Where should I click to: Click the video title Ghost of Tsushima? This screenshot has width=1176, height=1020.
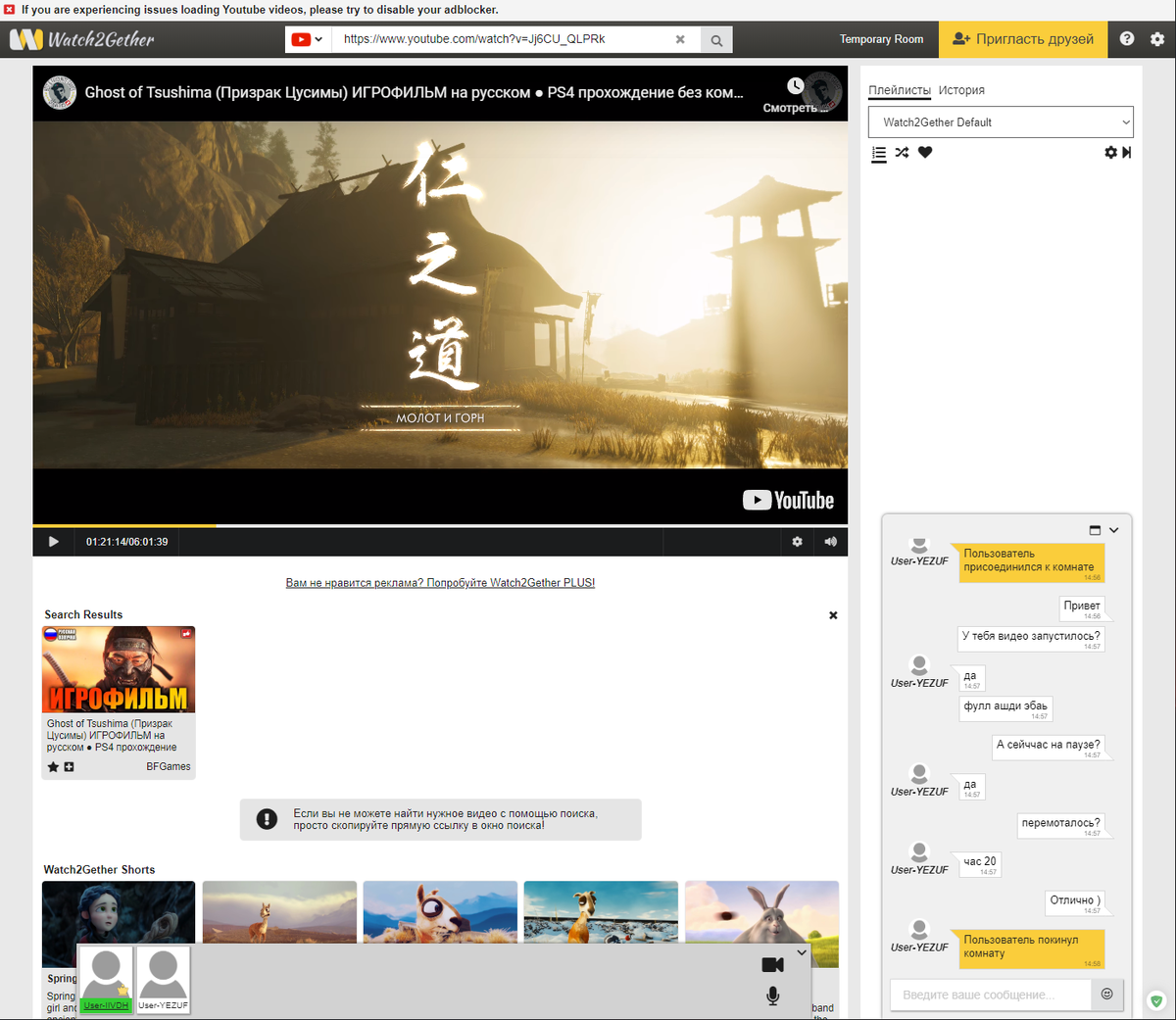[x=414, y=92]
